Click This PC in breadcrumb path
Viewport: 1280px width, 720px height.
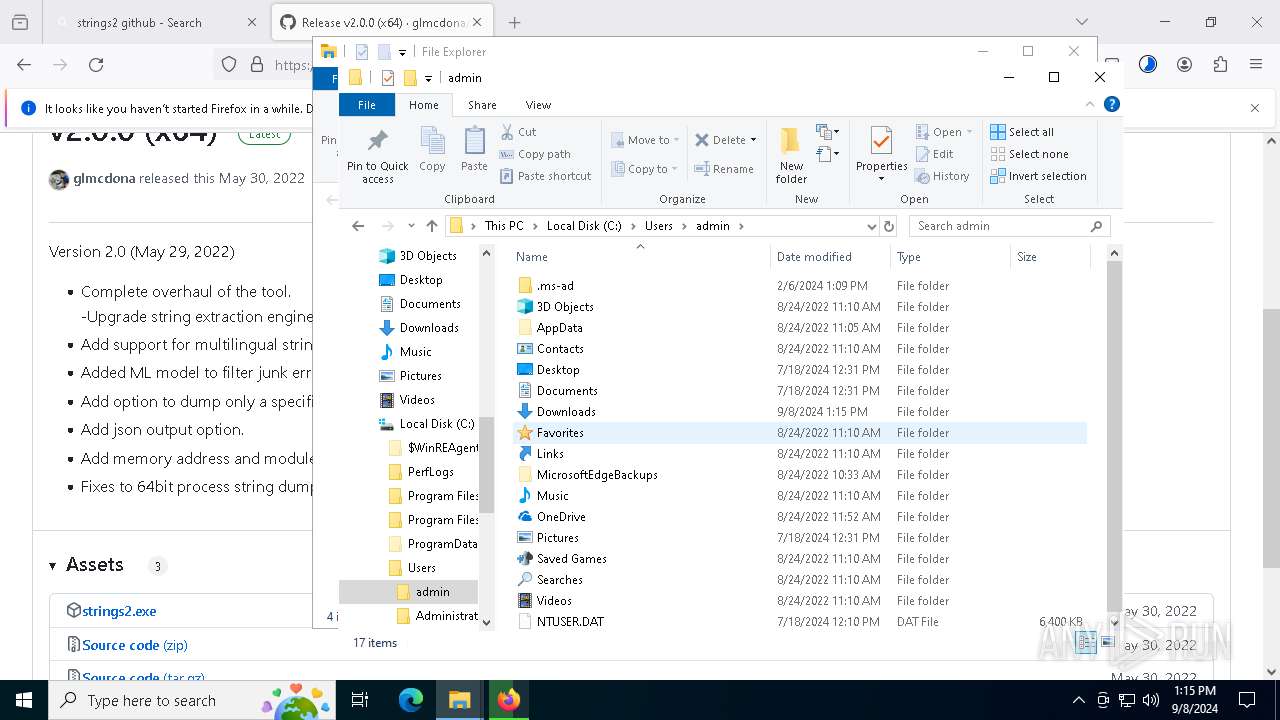(x=504, y=226)
